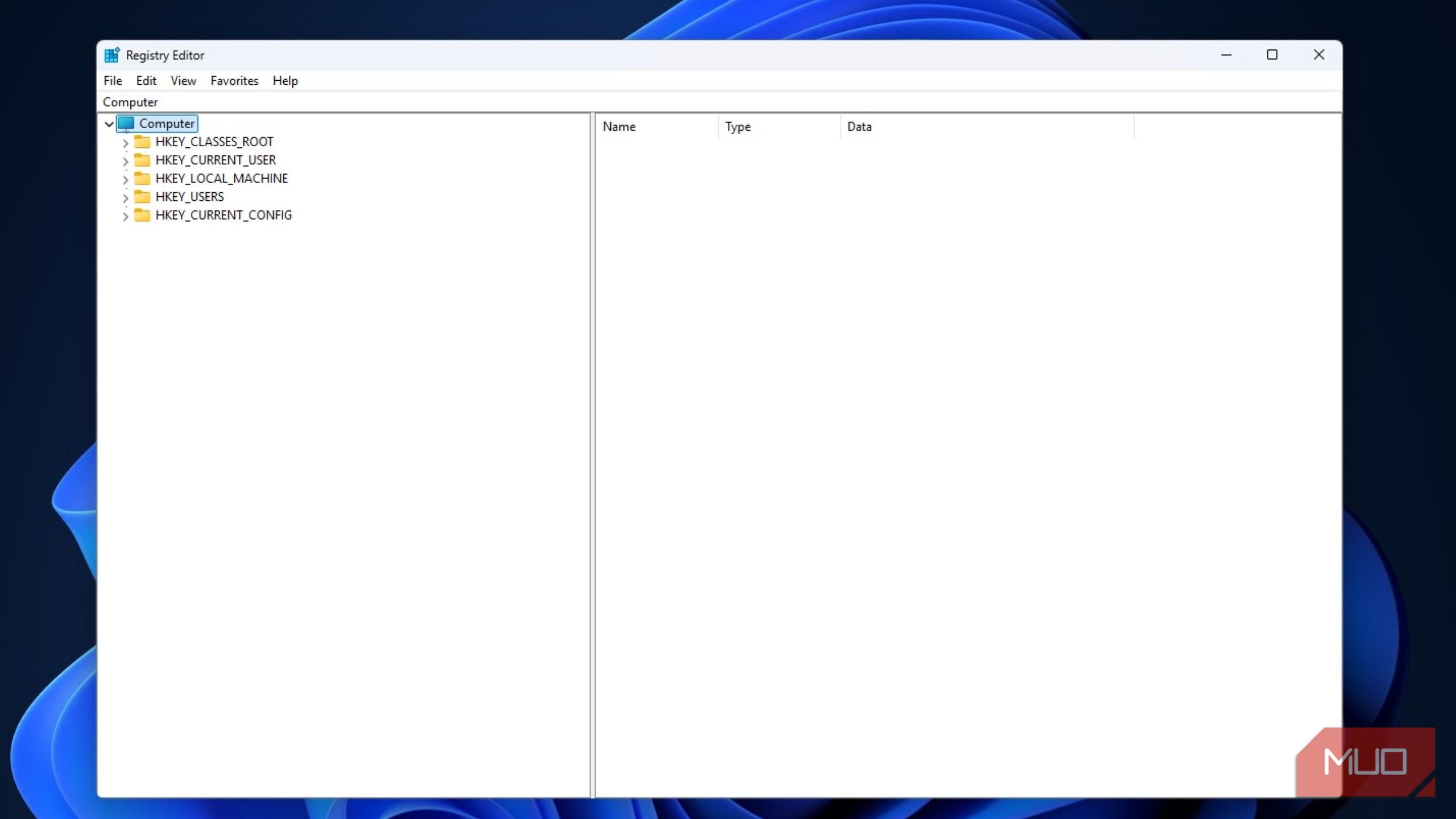
Task: Expand the HKEY_CURRENT_USER key
Action: tap(125, 161)
